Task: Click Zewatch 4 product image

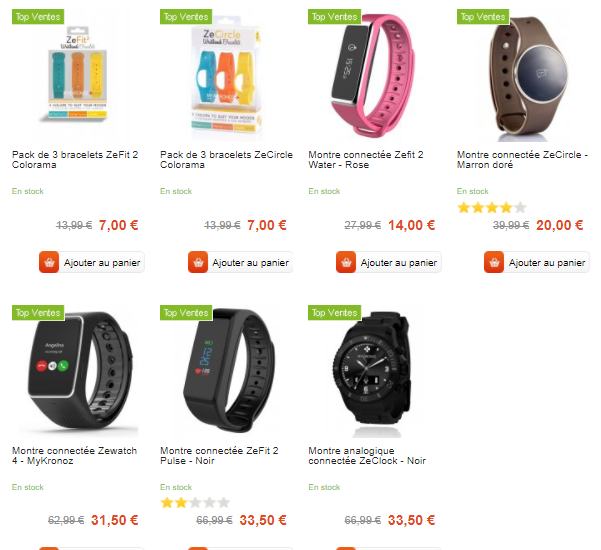Action: (x=80, y=371)
